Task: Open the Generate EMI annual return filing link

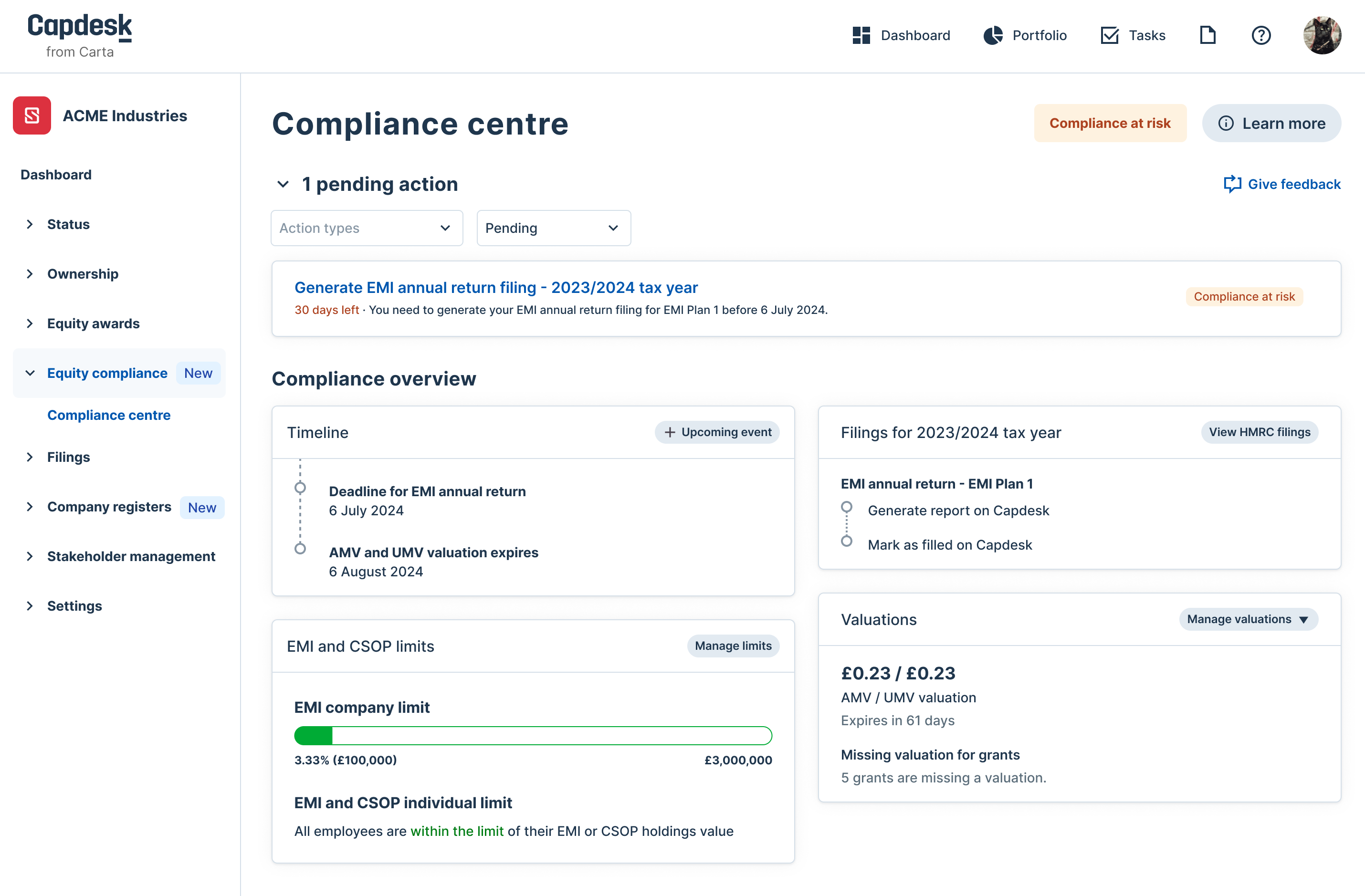Action: click(496, 287)
